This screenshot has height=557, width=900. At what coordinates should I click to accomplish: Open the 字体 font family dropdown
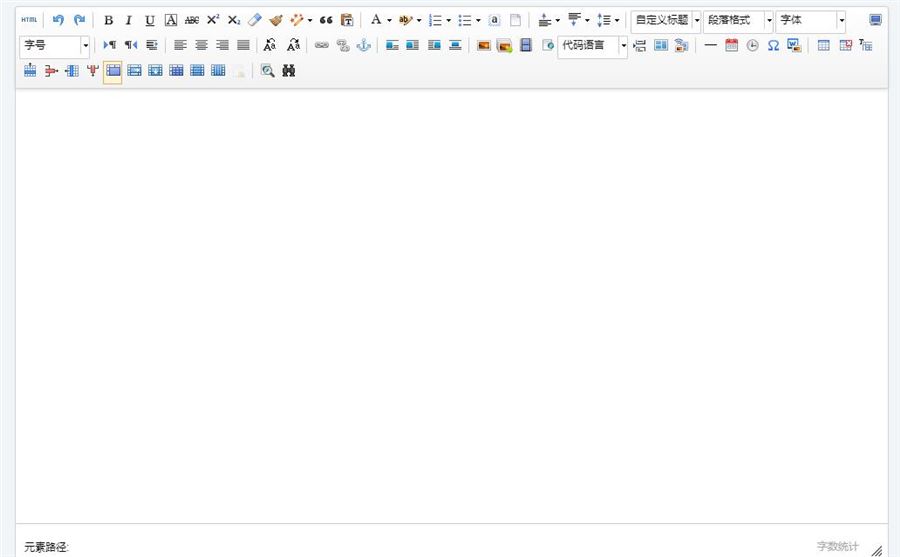[841, 20]
